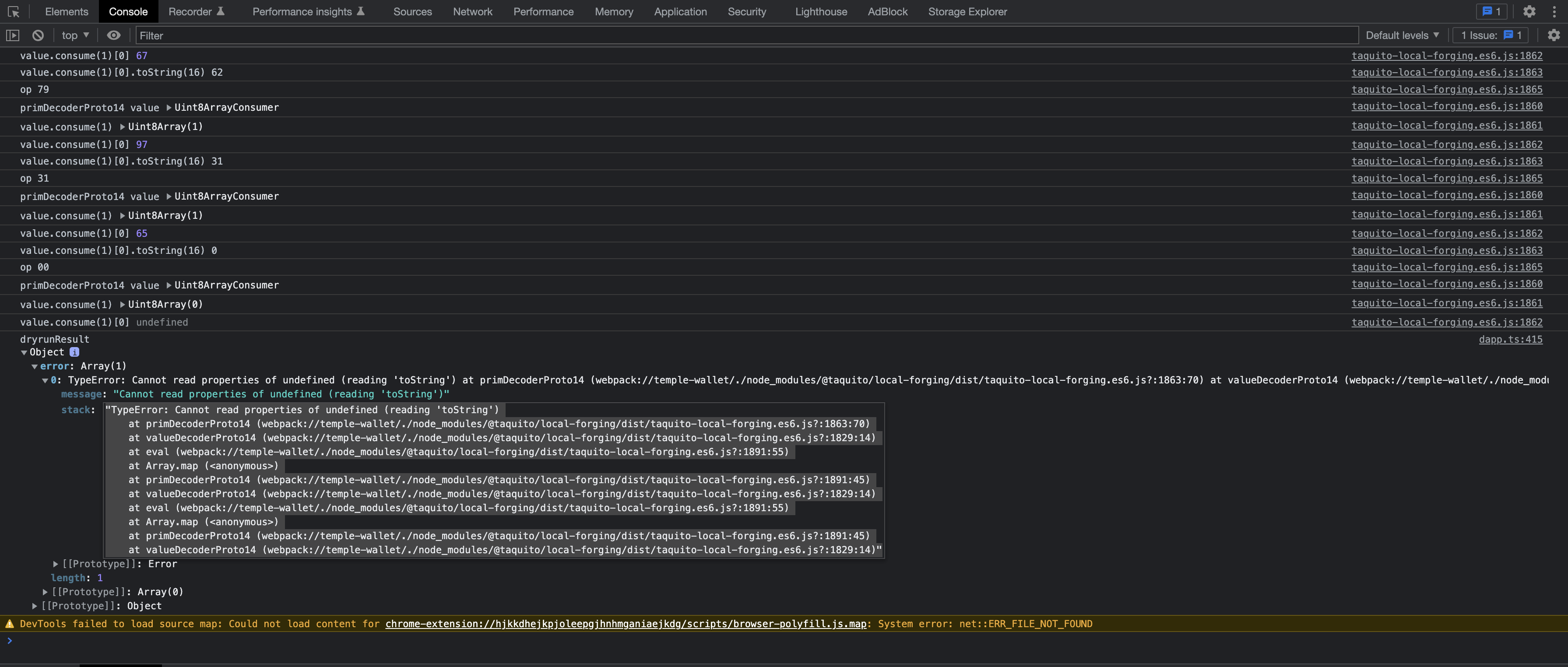Collapse the dryrunResult Object

[24, 352]
